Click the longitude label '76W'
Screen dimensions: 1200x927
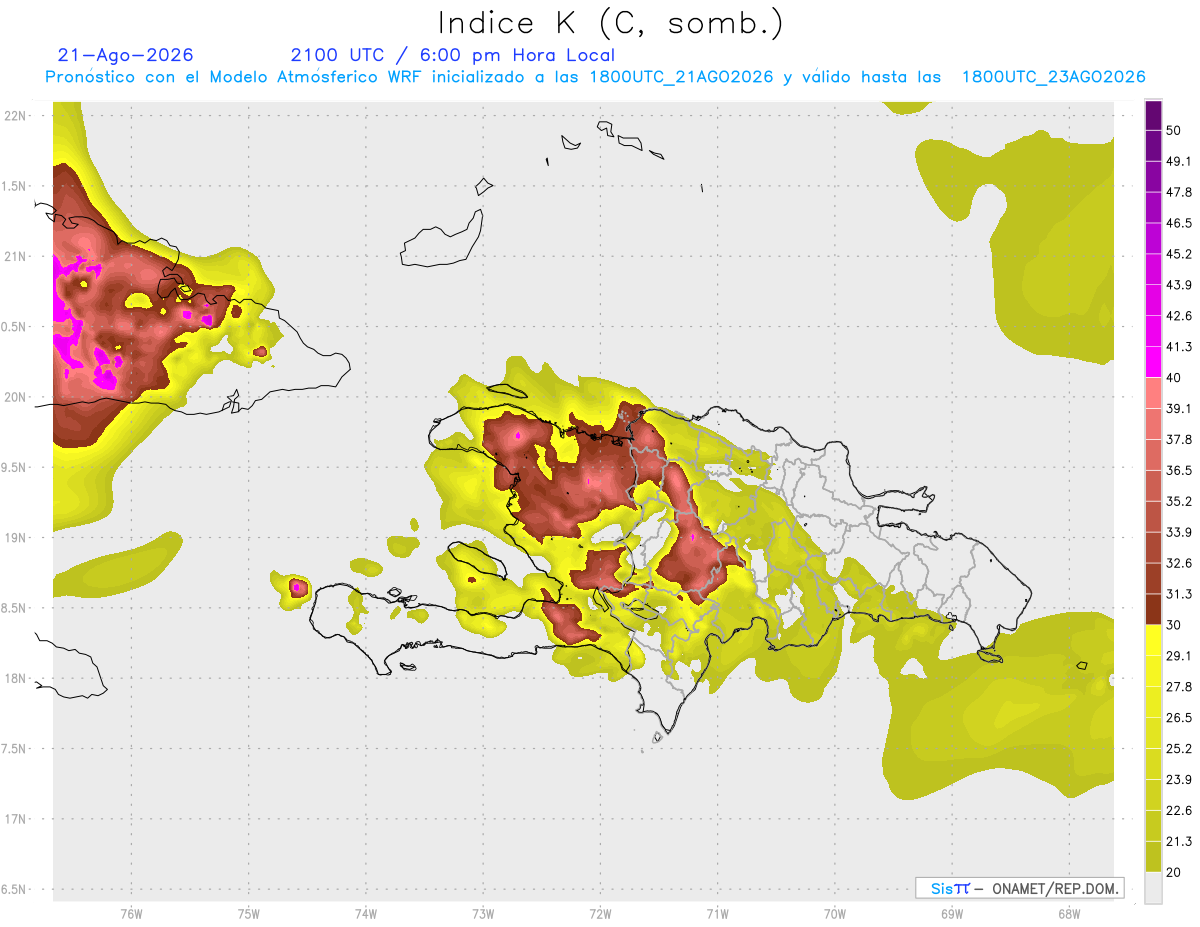[x=131, y=913]
